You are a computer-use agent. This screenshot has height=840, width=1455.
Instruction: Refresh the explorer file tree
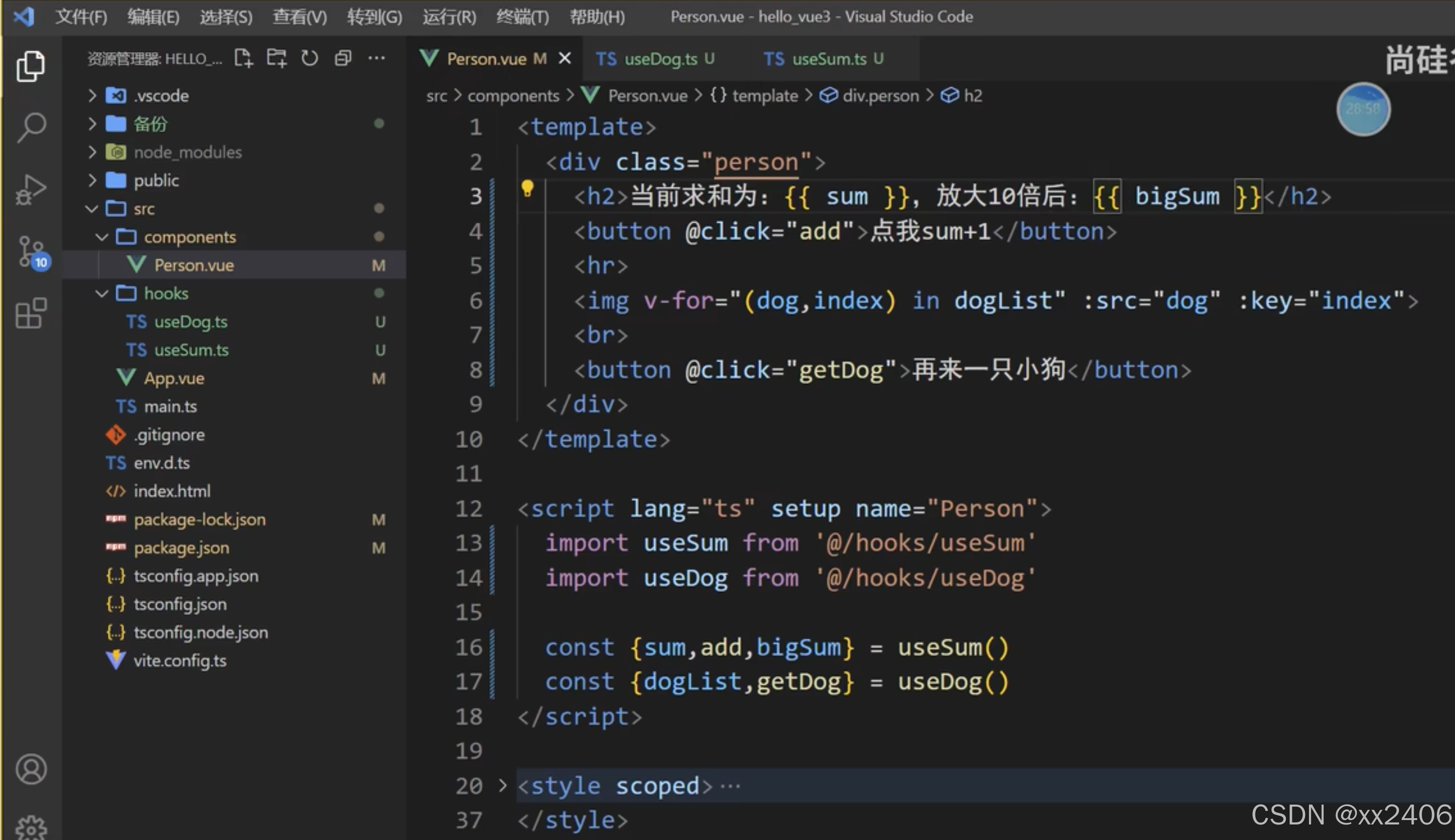click(310, 58)
